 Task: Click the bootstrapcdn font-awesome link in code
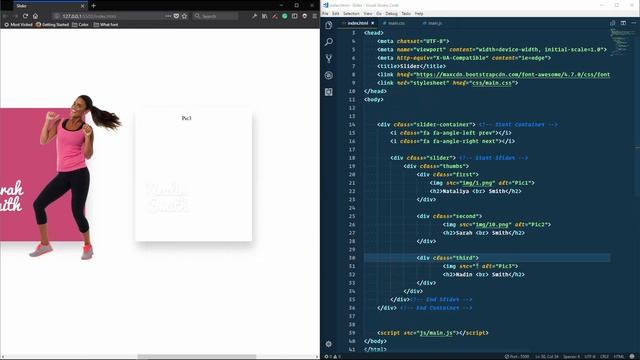click(512, 75)
